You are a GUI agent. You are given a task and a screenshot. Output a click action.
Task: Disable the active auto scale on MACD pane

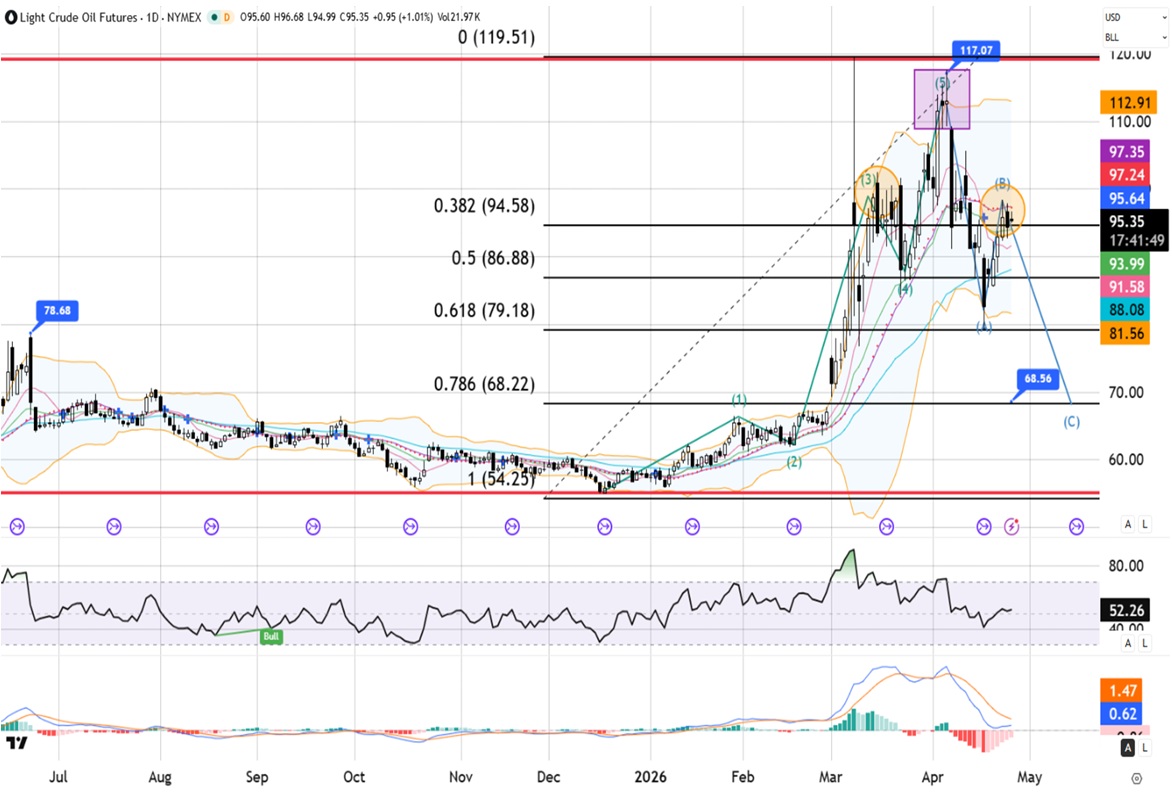point(1128,748)
